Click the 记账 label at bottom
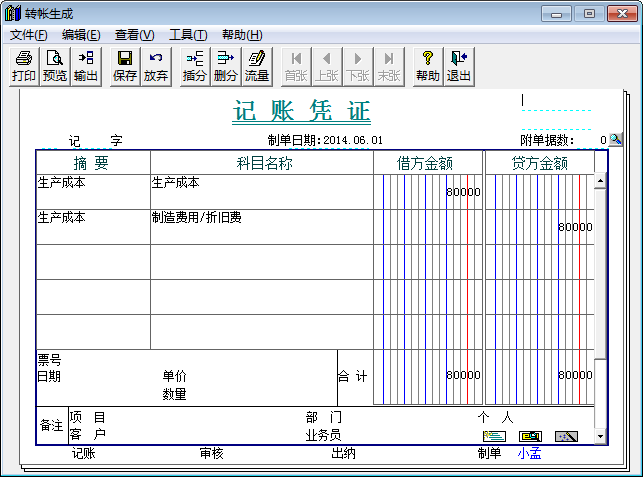Screen dimensions: 643x477 84,453
